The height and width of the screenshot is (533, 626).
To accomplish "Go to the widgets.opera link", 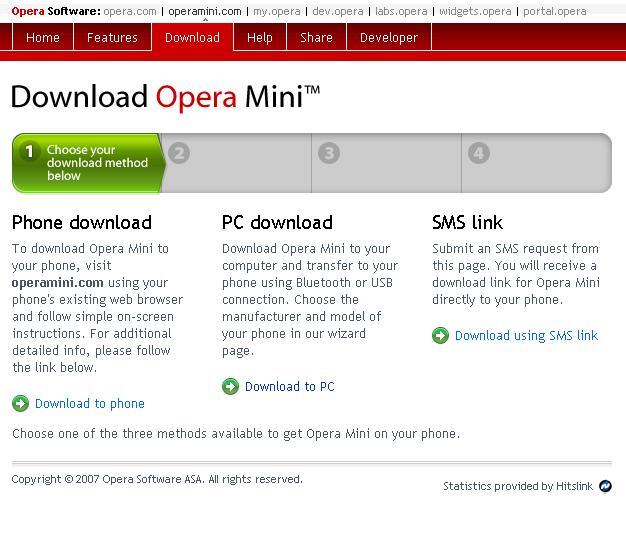I will point(475,11).
